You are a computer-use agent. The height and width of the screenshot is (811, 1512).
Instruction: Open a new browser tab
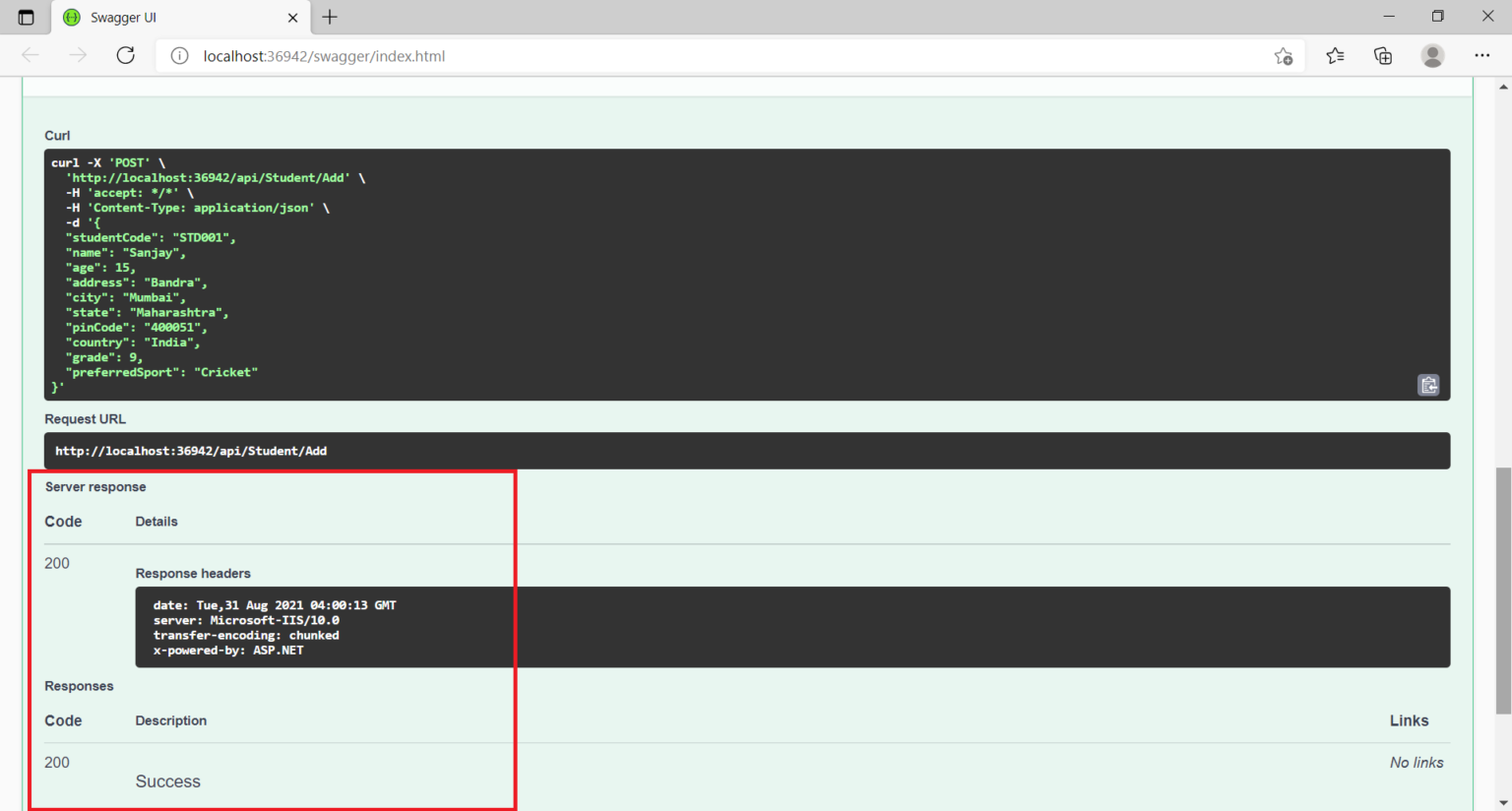click(330, 17)
